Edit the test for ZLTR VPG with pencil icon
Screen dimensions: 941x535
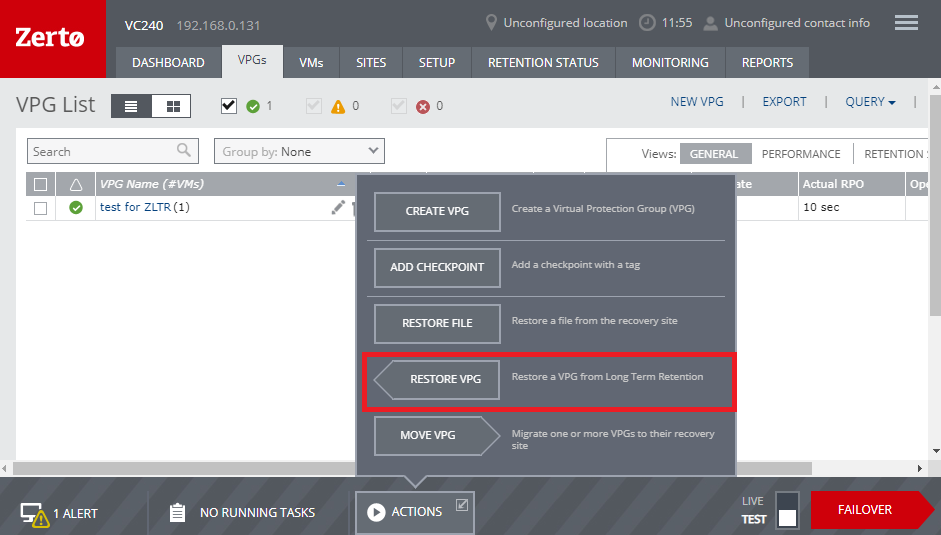point(338,207)
